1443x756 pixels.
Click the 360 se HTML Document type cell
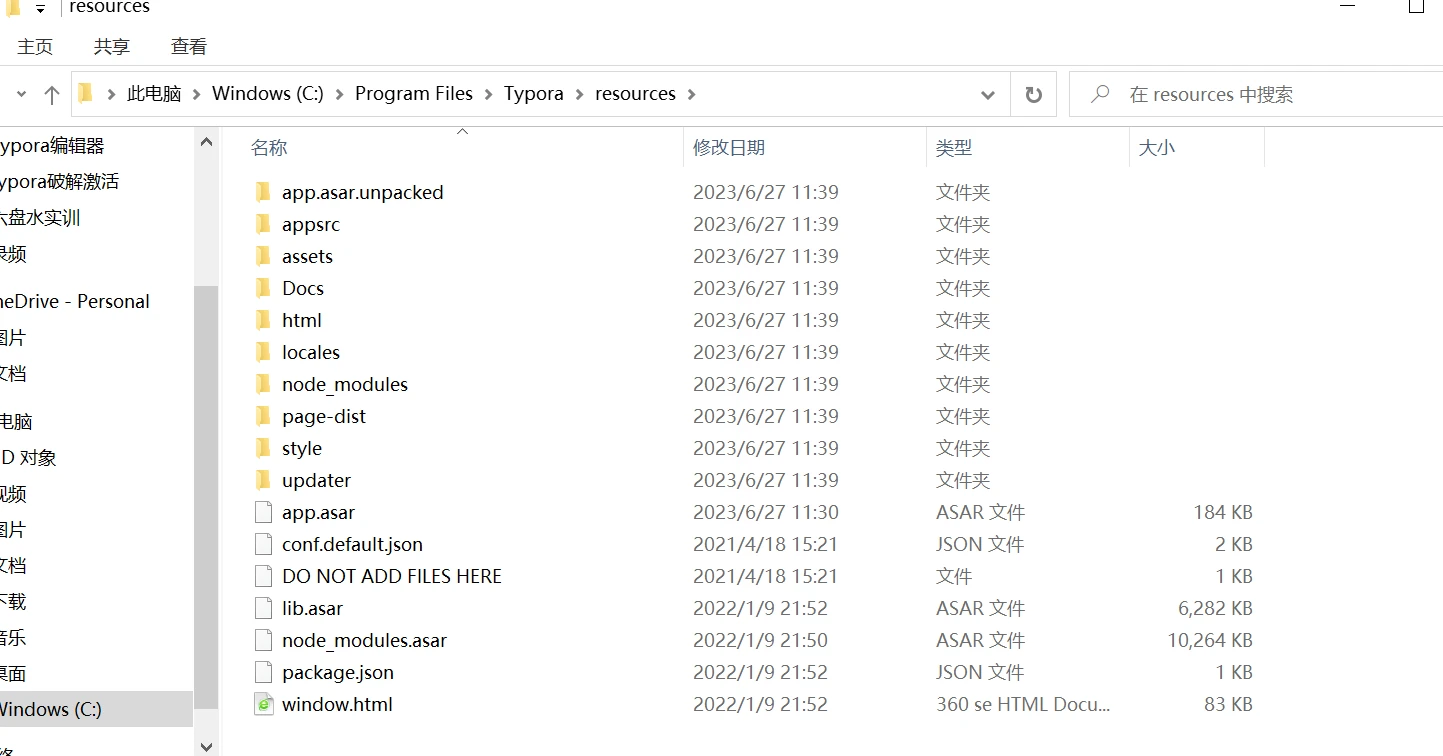pyautogui.click(x=1023, y=704)
